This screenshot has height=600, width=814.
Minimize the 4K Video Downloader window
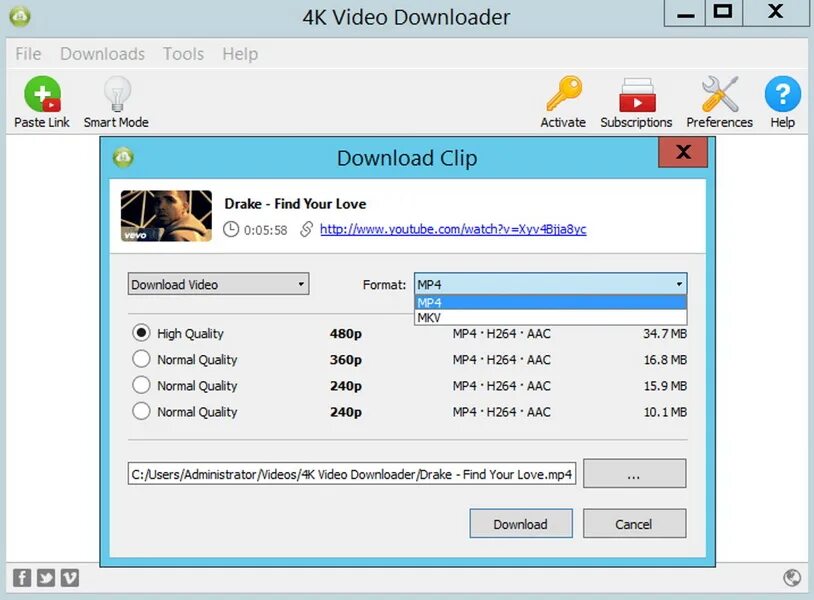pos(685,13)
